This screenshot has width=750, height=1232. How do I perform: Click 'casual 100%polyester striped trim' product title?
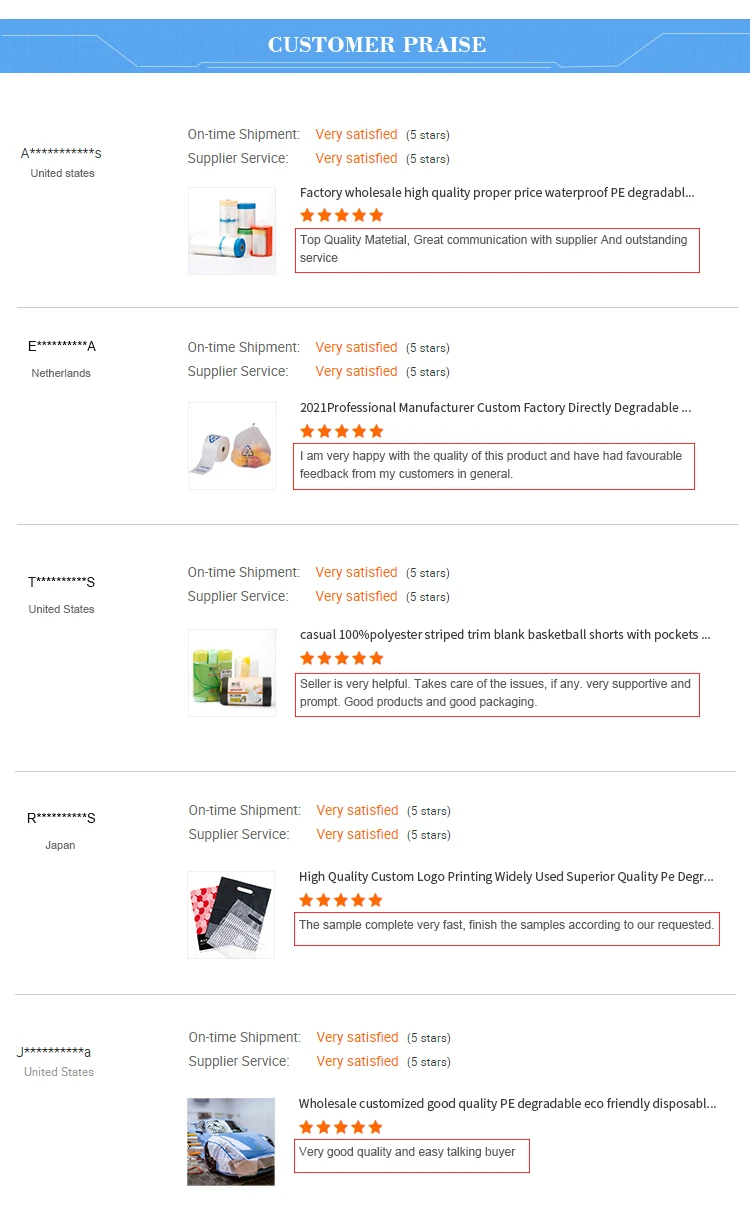tap(505, 635)
